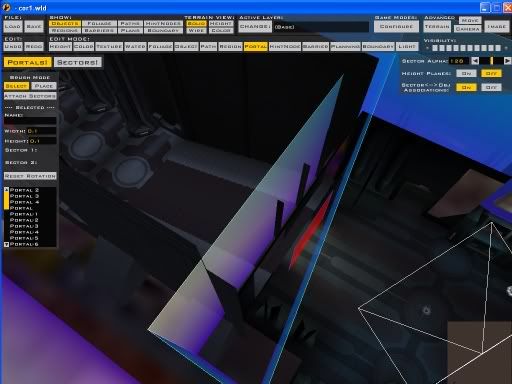The width and height of the screenshot is (512, 384).
Task: Toggle Paths visibility in Show group
Action: (x=130, y=24)
